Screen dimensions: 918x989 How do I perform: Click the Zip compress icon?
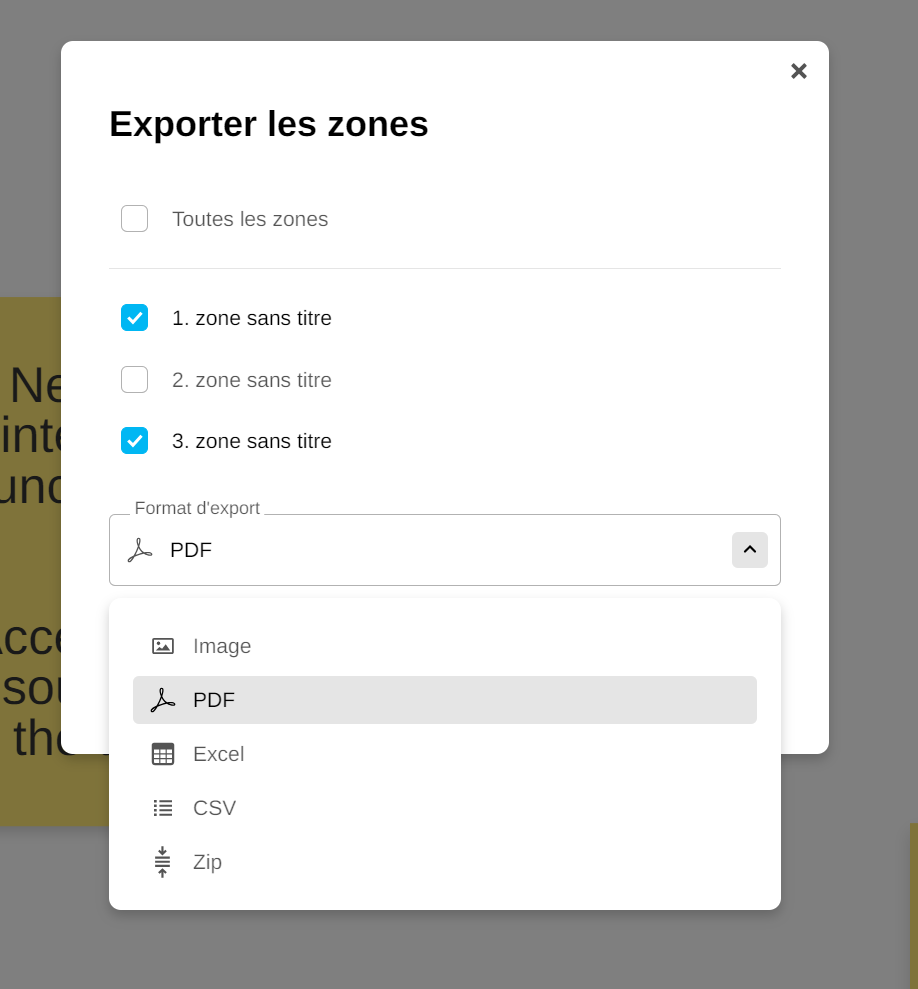click(x=162, y=862)
